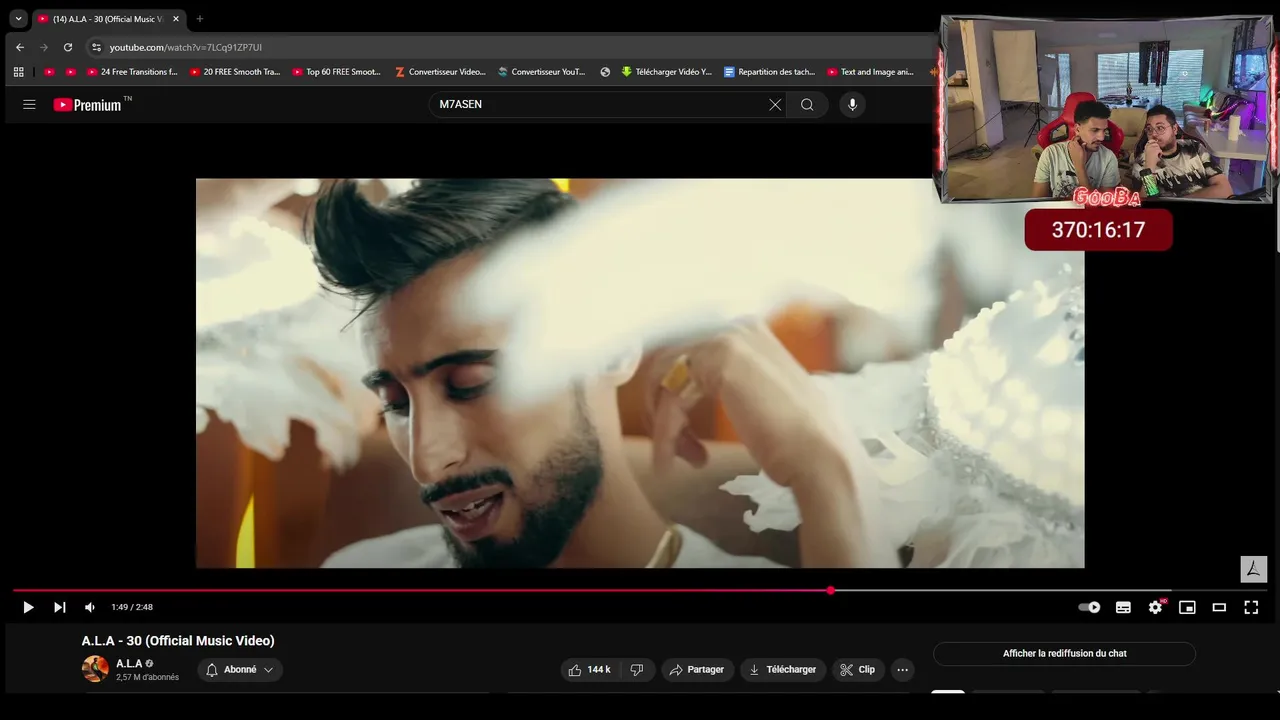Open the apps grid in bookmarks bar
The image size is (1280, 720).
pyautogui.click(x=18, y=72)
